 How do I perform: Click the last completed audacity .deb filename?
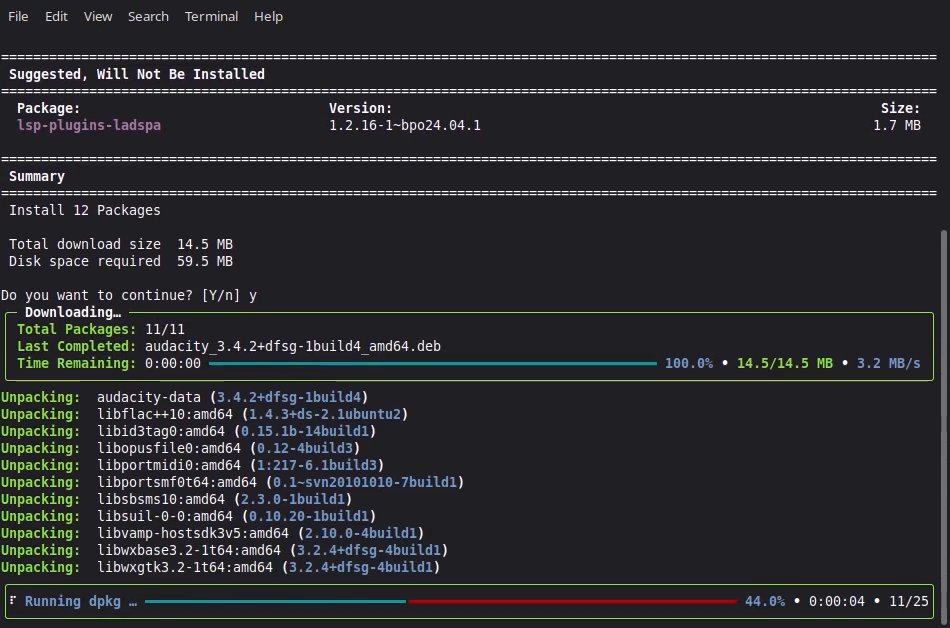point(290,346)
